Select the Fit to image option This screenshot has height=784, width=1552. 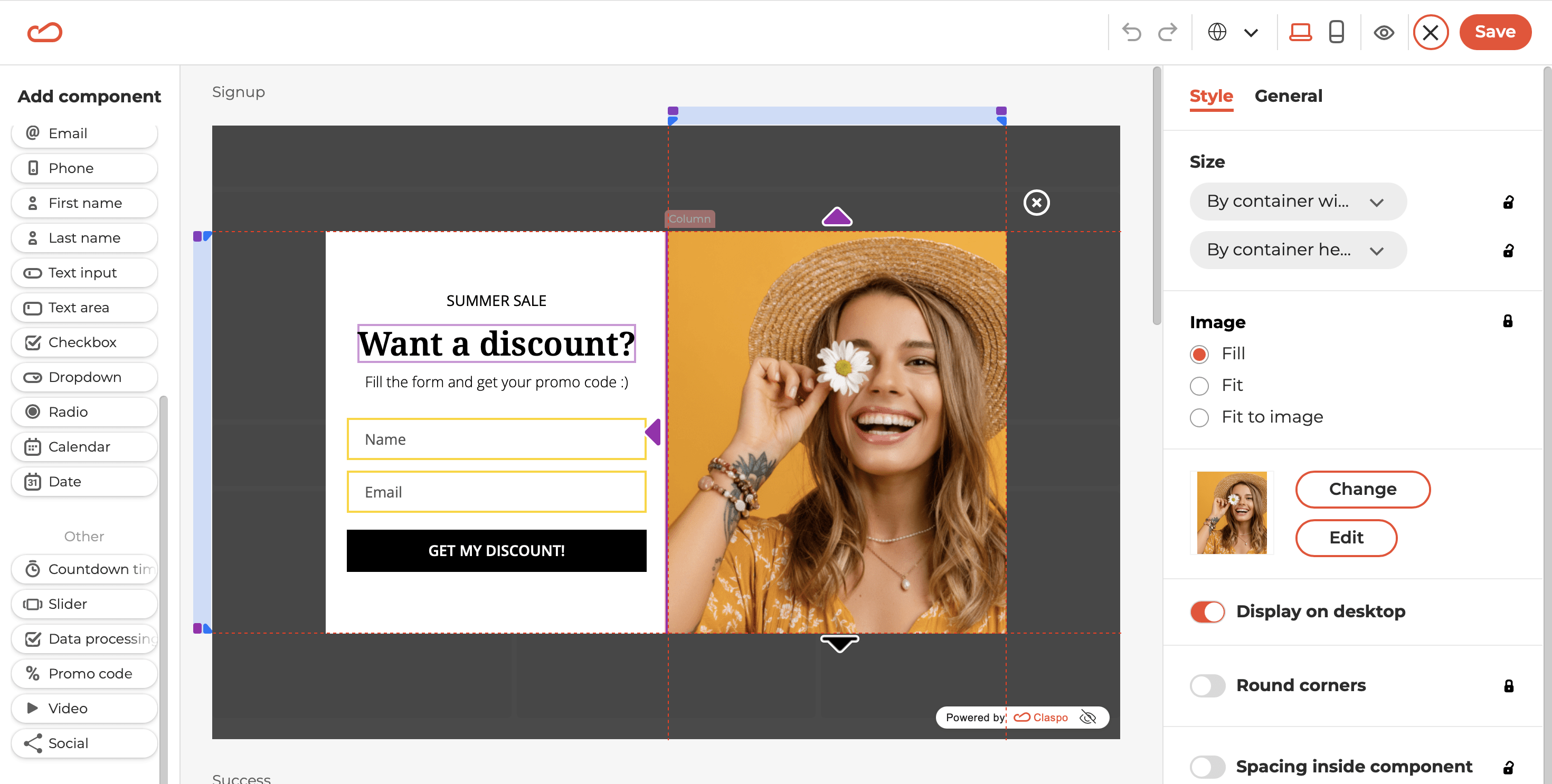[1199, 417]
